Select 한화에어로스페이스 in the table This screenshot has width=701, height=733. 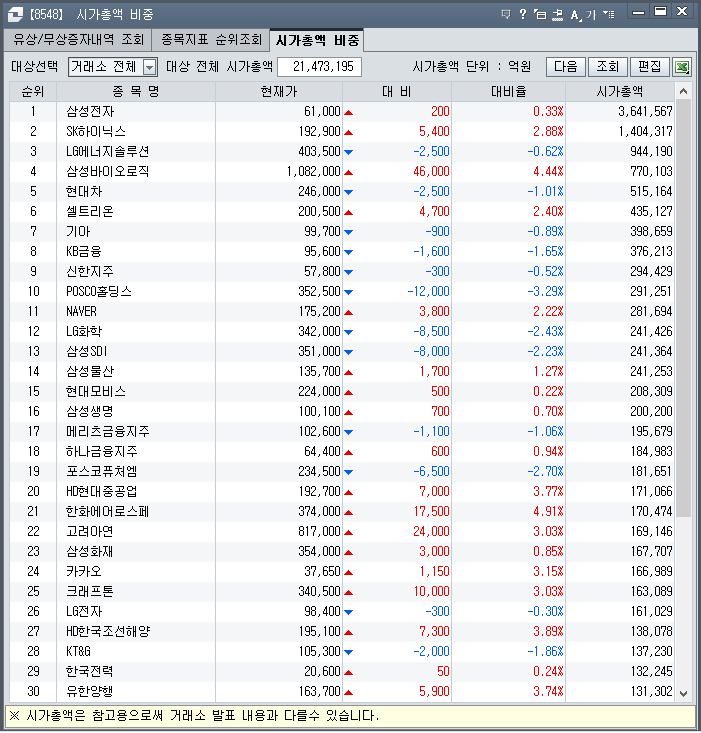(x=107, y=511)
